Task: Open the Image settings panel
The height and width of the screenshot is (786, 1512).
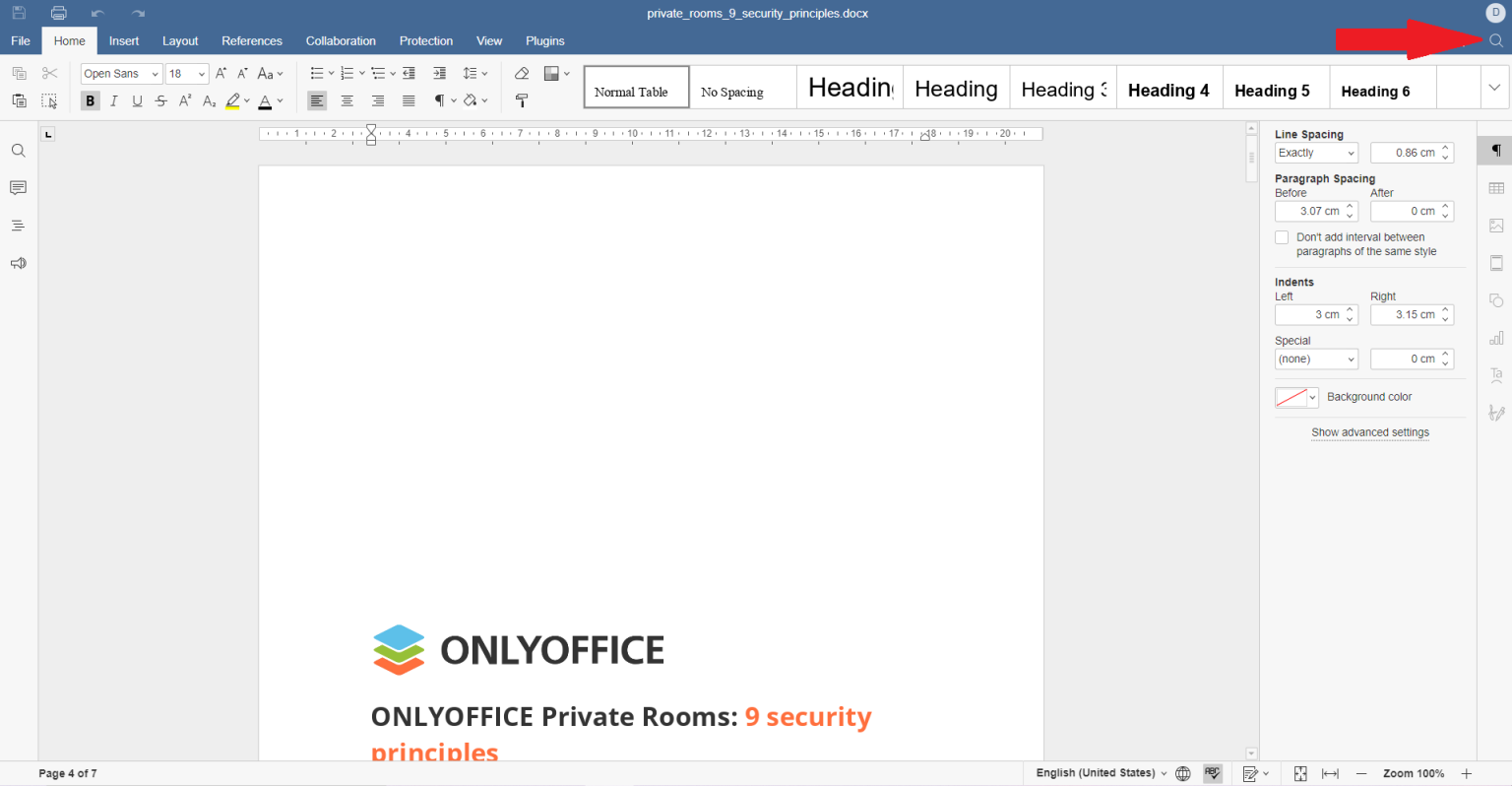Action: coord(1495,225)
